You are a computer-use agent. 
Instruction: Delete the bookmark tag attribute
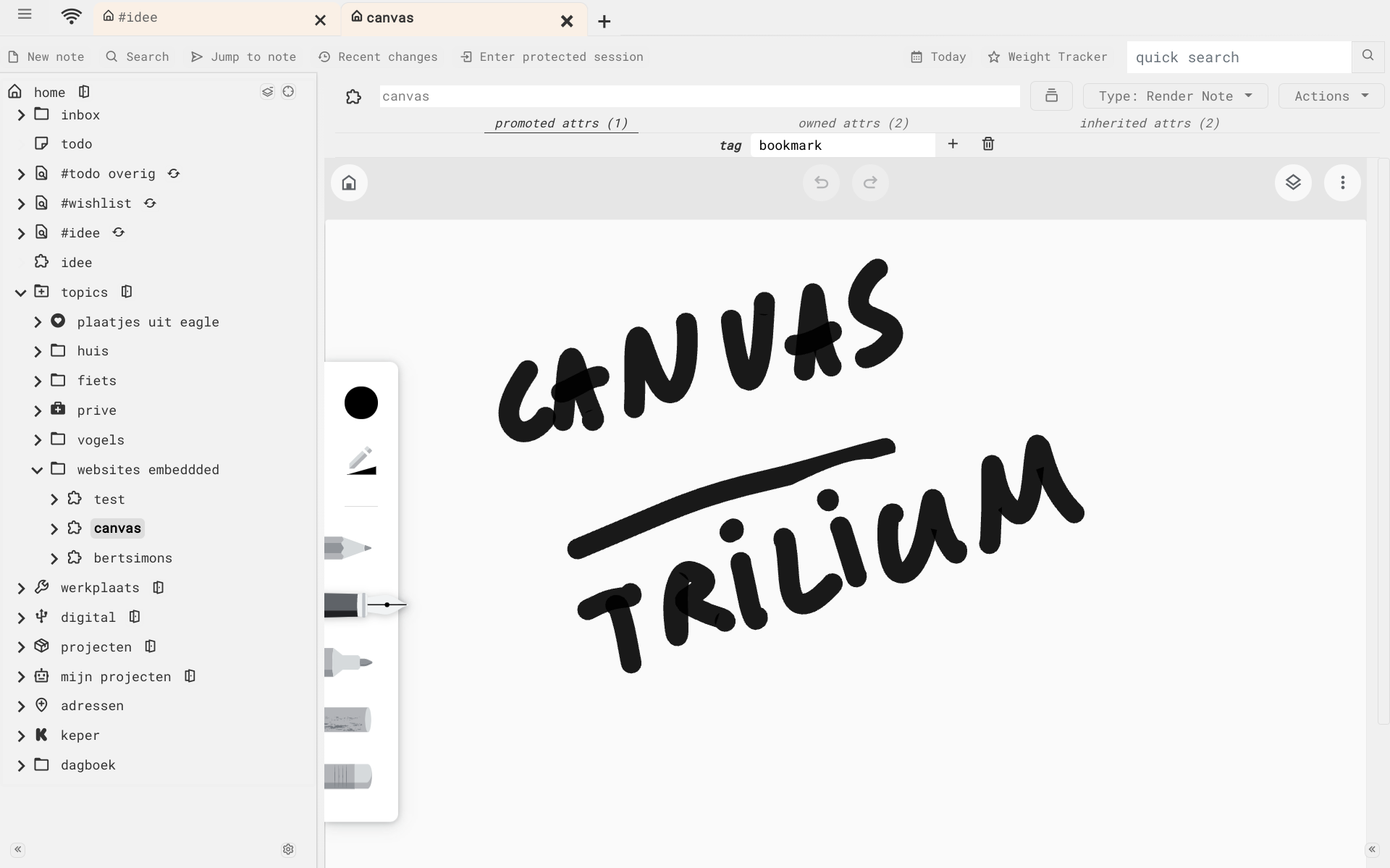pyautogui.click(x=988, y=144)
